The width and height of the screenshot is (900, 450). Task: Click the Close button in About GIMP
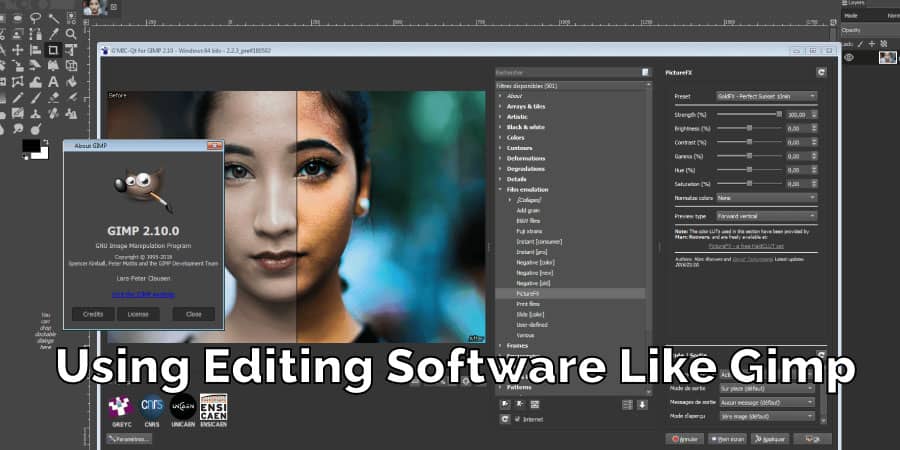(193, 314)
